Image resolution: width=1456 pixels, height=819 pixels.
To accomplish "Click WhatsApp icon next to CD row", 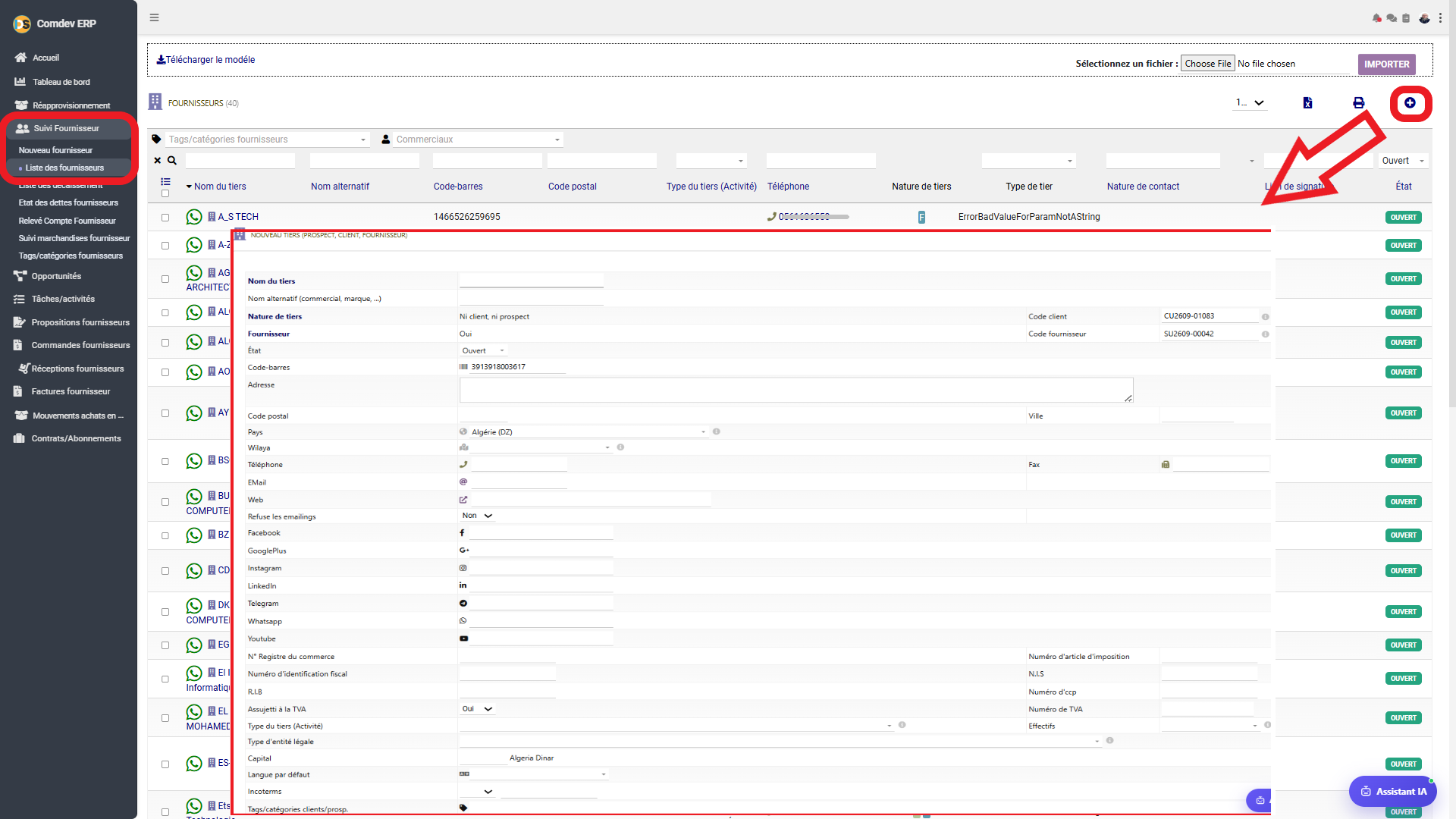I will pos(194,571).
